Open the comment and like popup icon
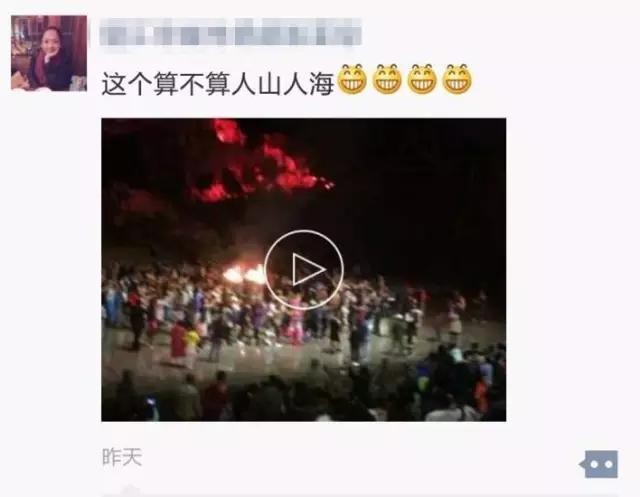The image size is (640, 497). [x=599, y=464]
